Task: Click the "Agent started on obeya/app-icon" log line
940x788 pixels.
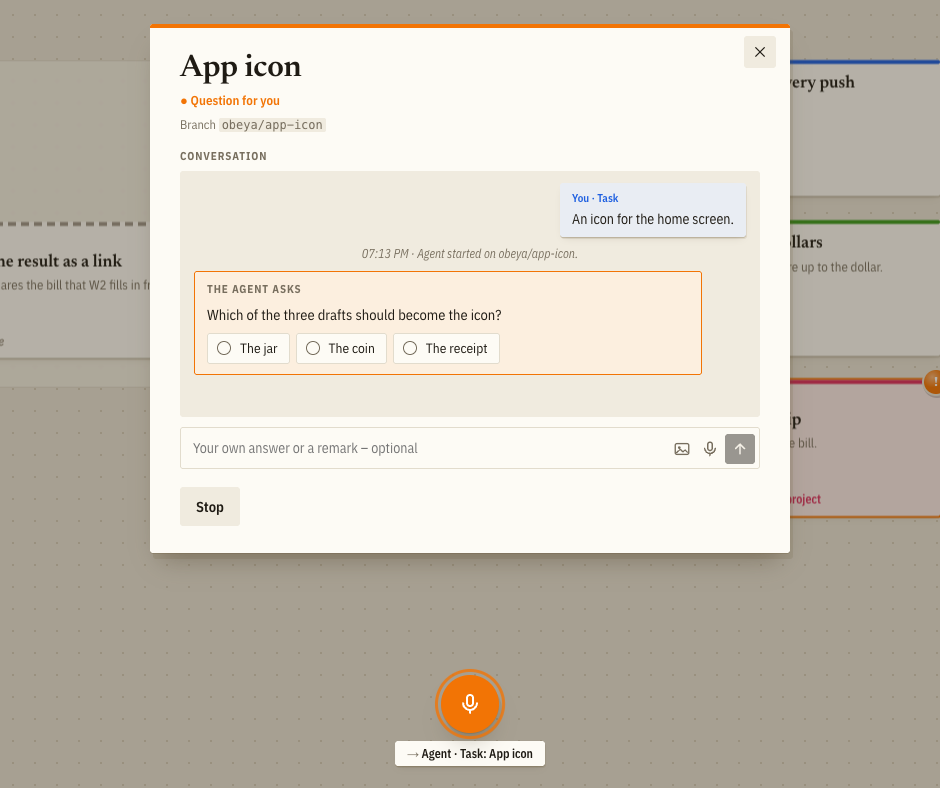Action: coord(469,254)
